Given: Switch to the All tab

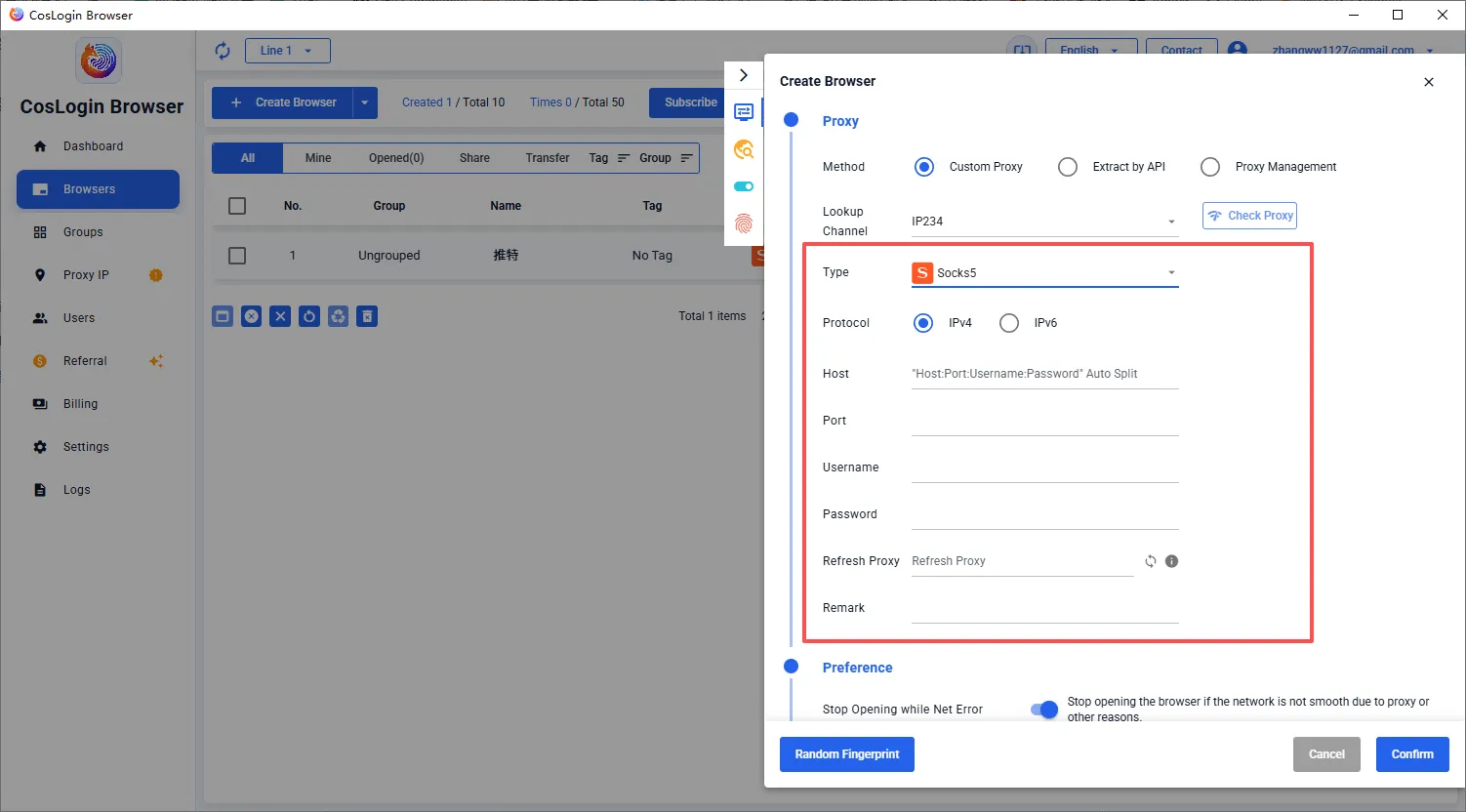Looking at the screenshot, I should coord(248,158).
